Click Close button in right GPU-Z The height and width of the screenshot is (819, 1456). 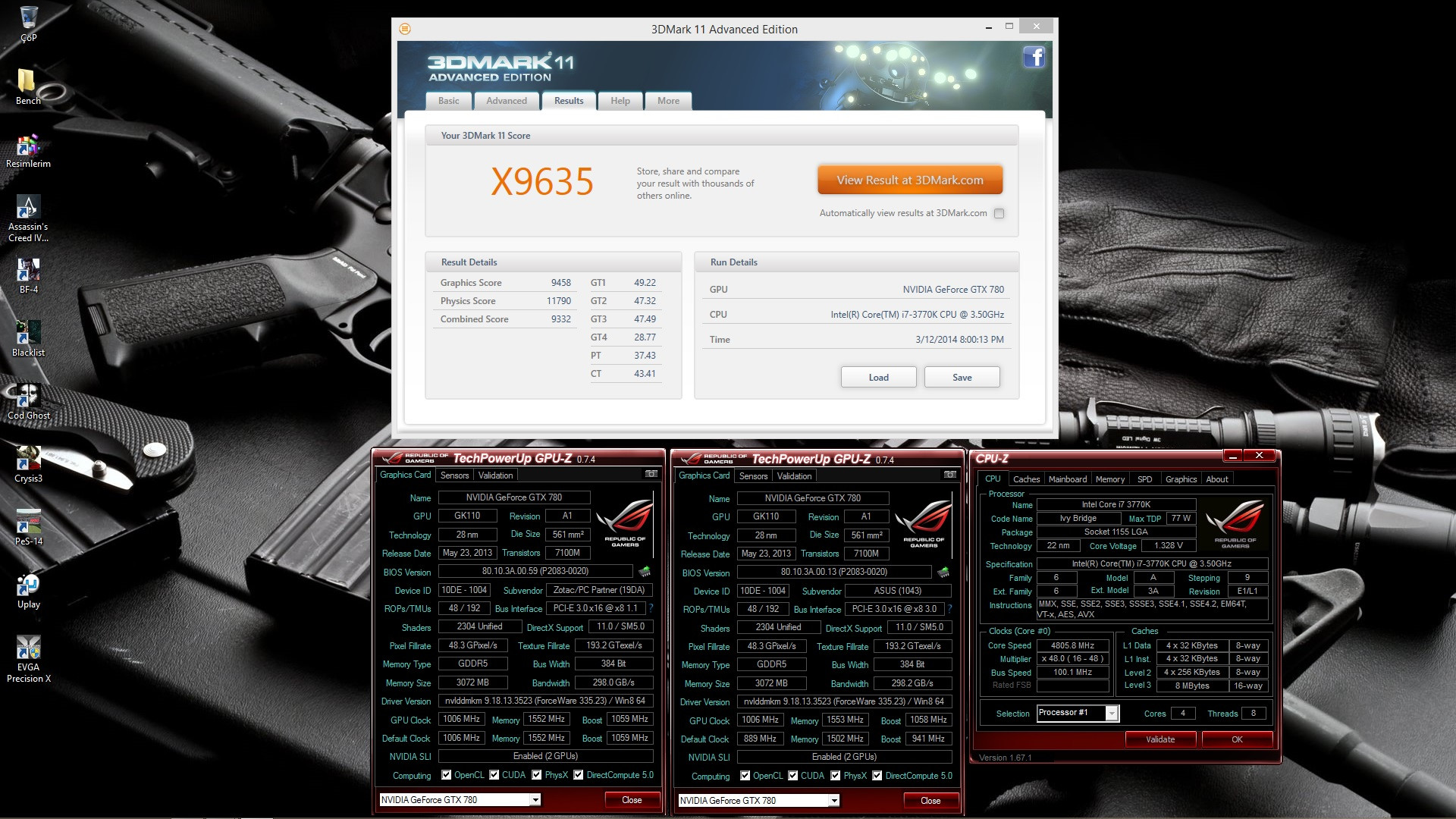pyautogui.click(x=930, y=801)
